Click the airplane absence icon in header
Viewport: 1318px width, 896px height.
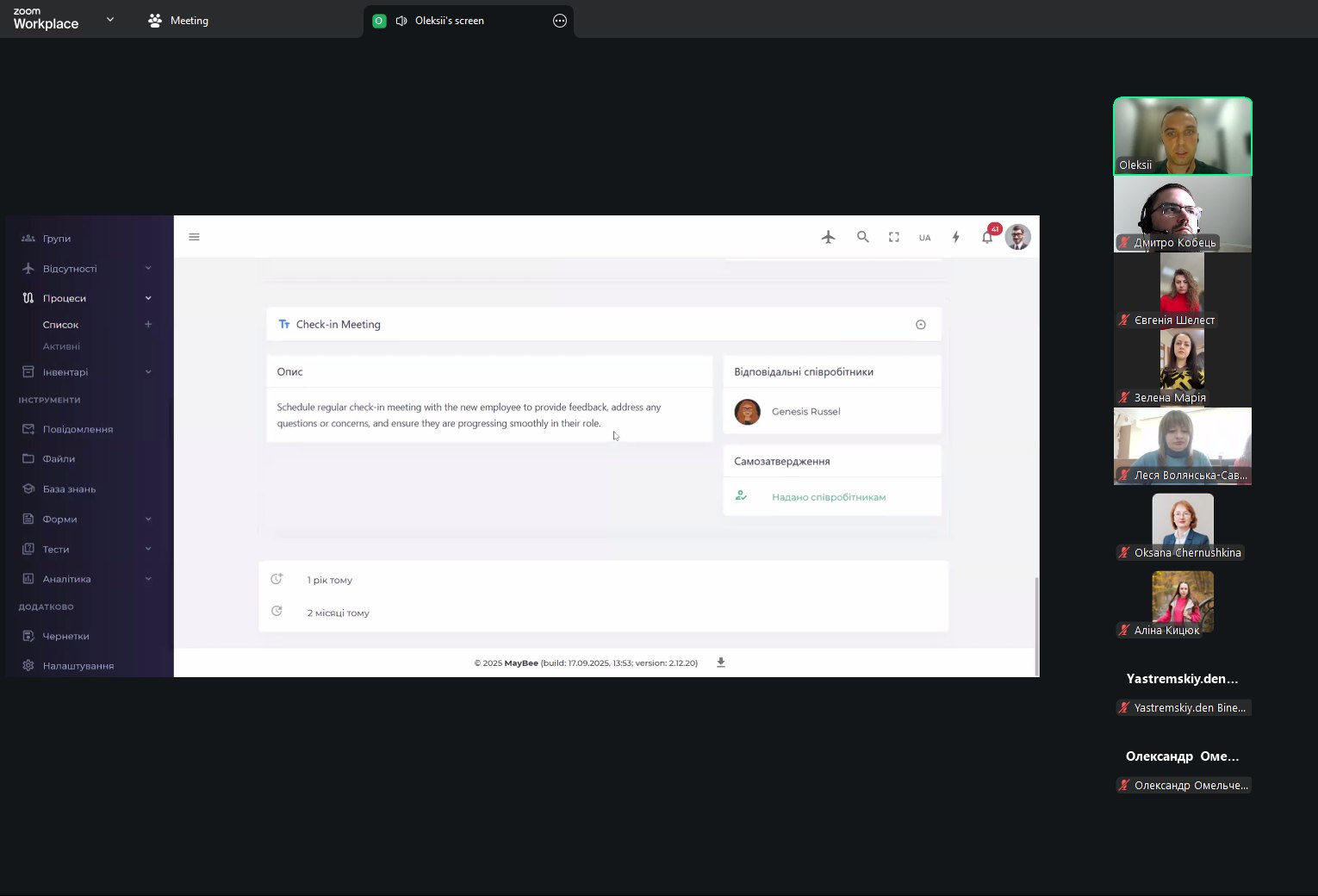pyautogui.click(x=828, y=237)
